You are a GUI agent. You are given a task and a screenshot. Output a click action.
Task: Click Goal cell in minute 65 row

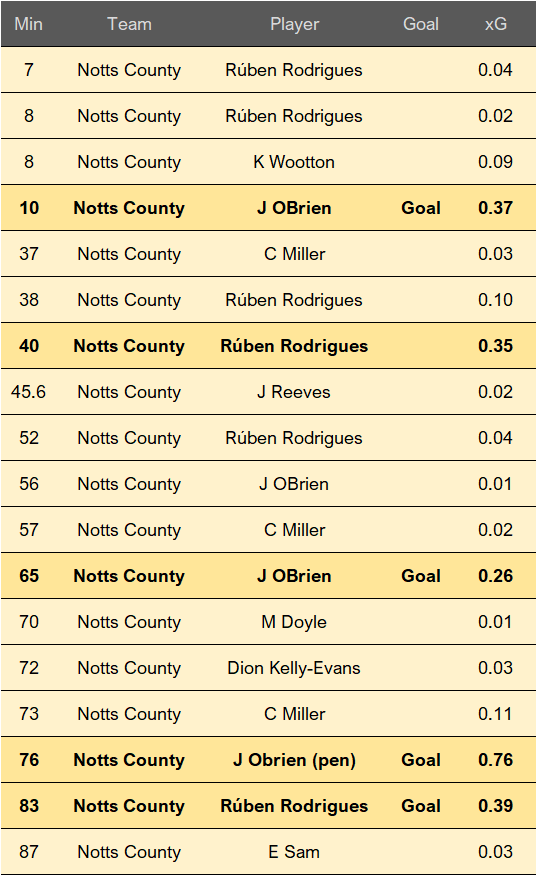click(421, 576)
